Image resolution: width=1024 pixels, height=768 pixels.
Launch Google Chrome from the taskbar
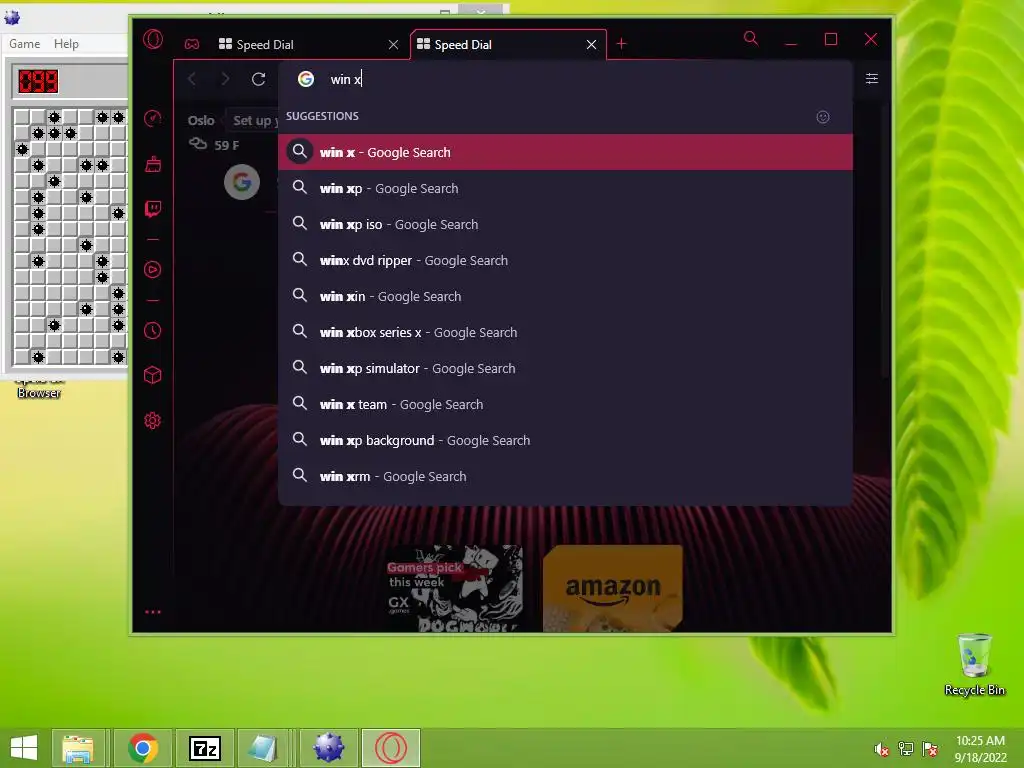(142, 748)
